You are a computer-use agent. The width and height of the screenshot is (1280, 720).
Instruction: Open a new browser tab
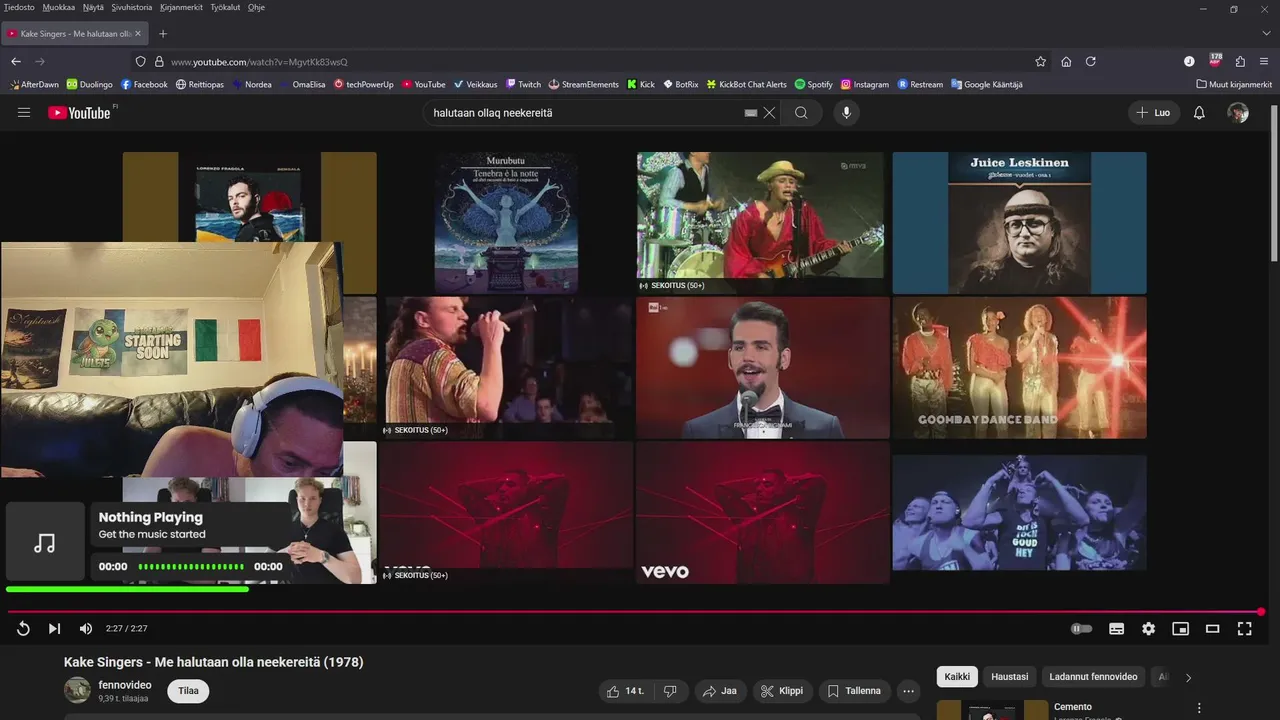click(x=163, y=33)
